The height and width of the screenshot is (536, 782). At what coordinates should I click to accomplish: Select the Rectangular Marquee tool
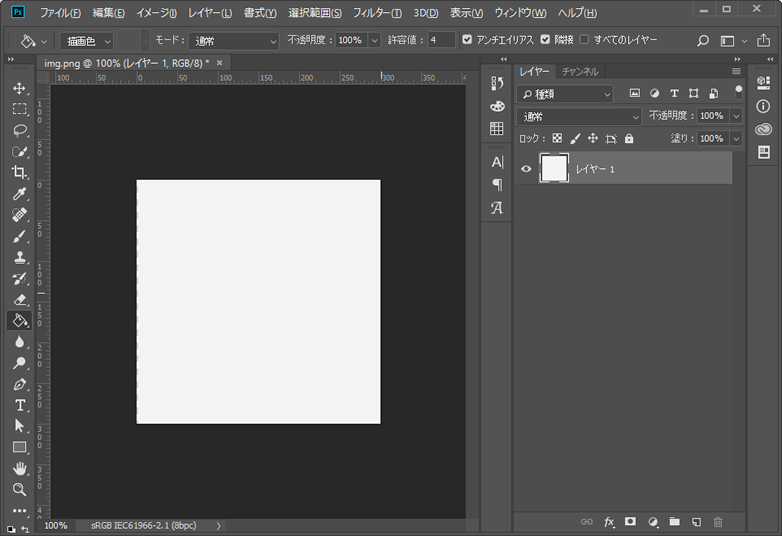(19, 109)
